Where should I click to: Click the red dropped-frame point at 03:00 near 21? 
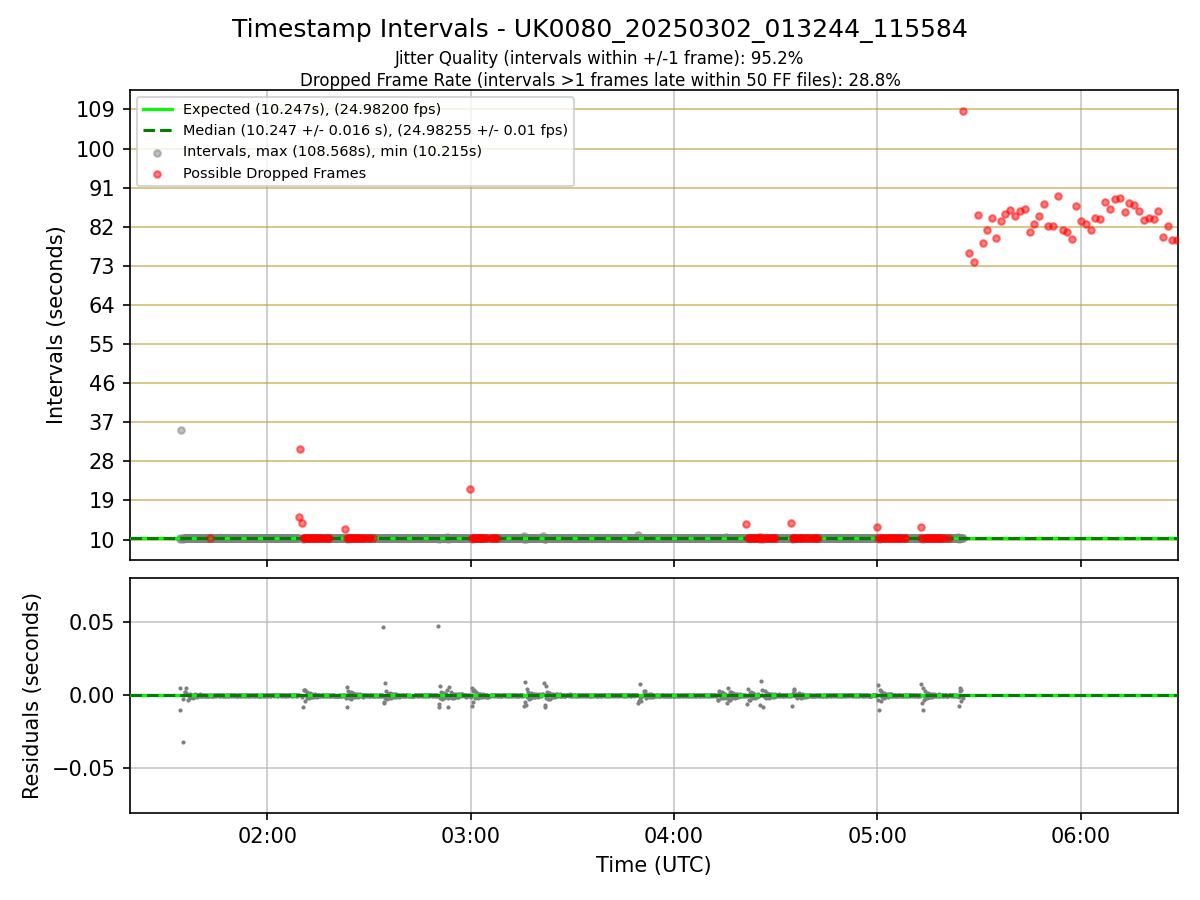470,489
